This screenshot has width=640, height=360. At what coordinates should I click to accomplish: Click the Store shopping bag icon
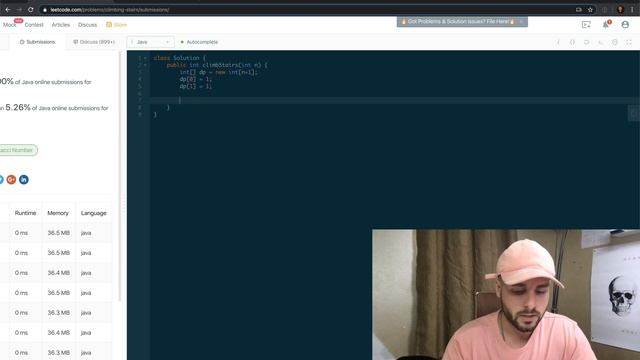point(109,25)
